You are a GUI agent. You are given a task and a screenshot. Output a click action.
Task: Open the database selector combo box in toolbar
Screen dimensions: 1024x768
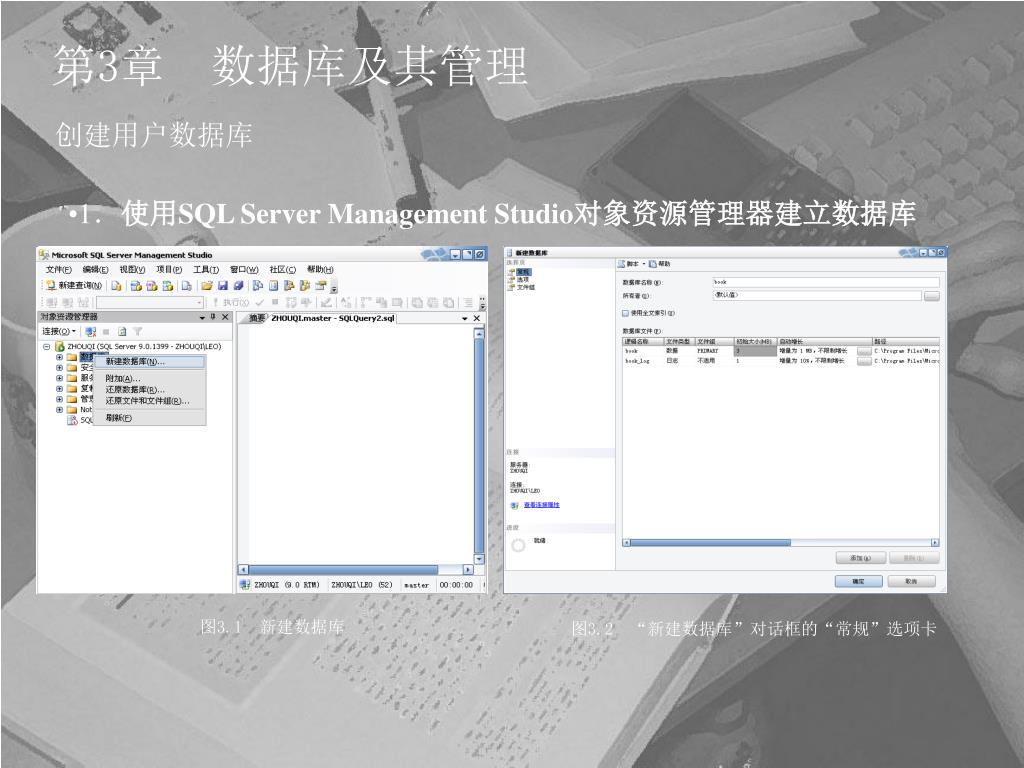150,302
